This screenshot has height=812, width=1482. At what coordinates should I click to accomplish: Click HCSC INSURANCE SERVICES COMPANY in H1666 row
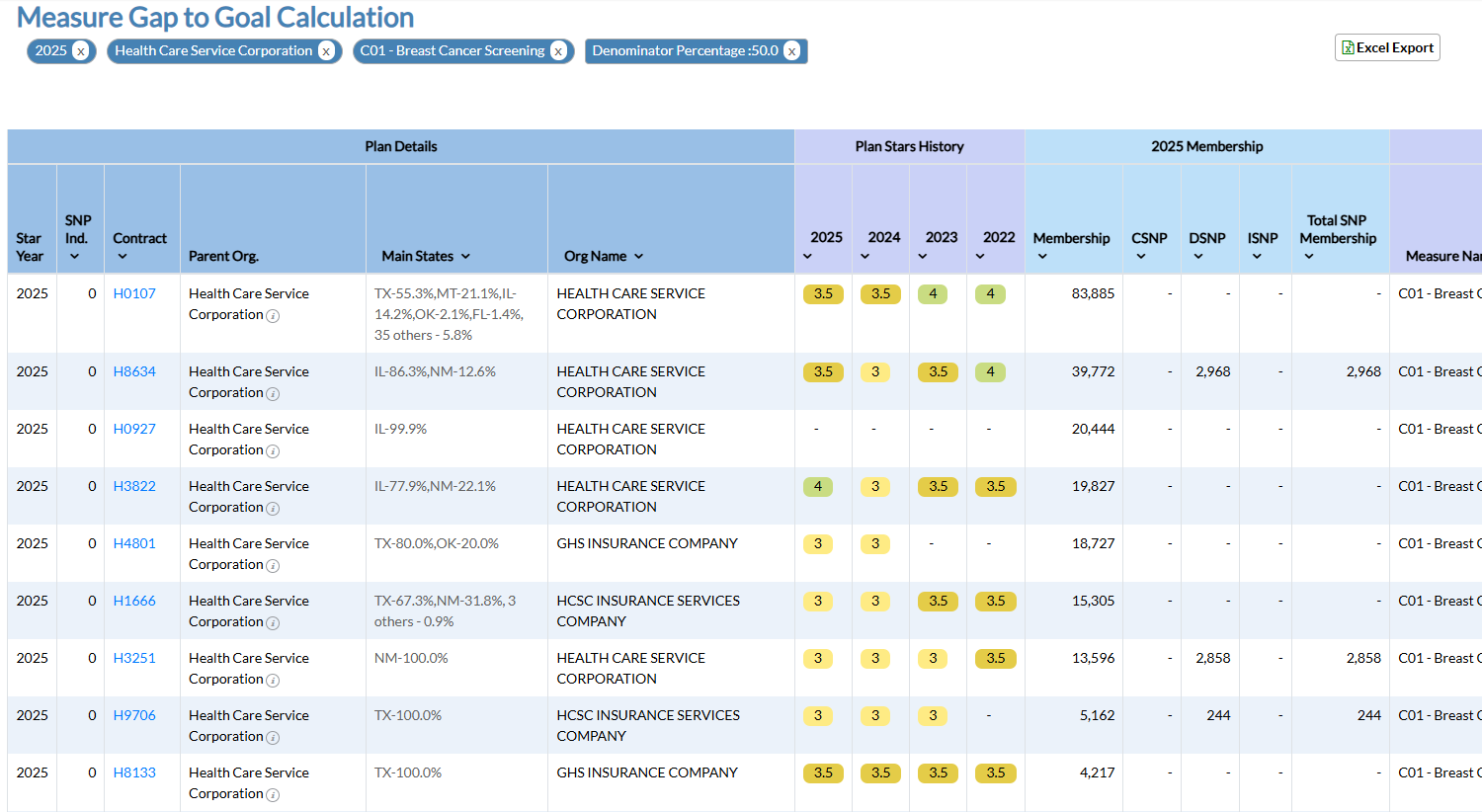[648, 610]
